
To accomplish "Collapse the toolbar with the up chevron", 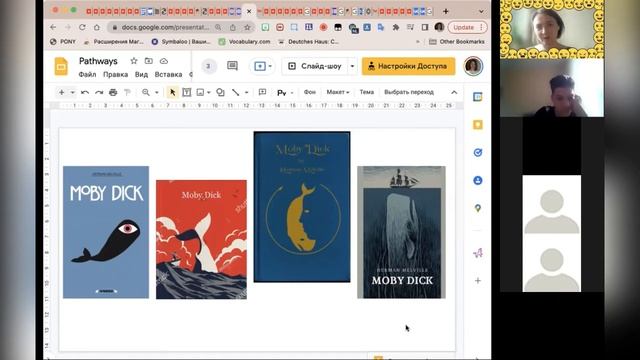I will 454,92.
